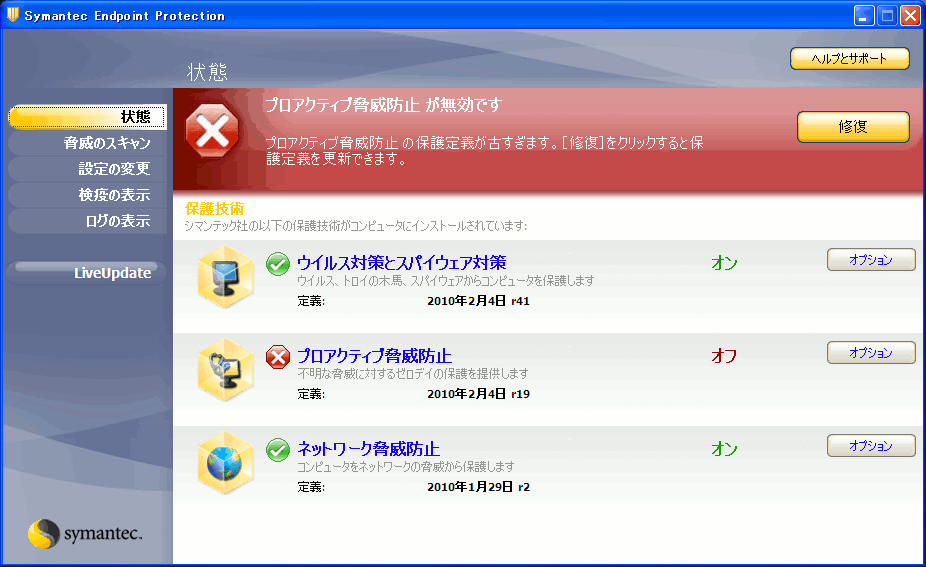Open オプション for ネットワーク脅威防止
The width and height of the screenshot is (926, 567).
[x=871, y=446]
